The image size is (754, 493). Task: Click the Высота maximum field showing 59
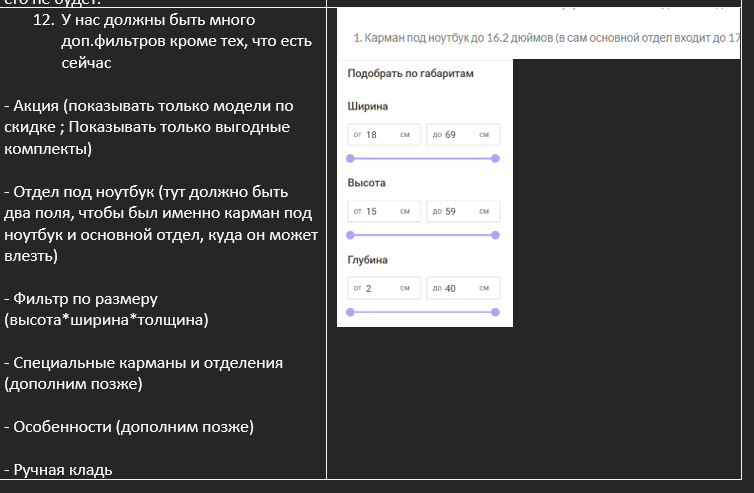tap(461, 212)
